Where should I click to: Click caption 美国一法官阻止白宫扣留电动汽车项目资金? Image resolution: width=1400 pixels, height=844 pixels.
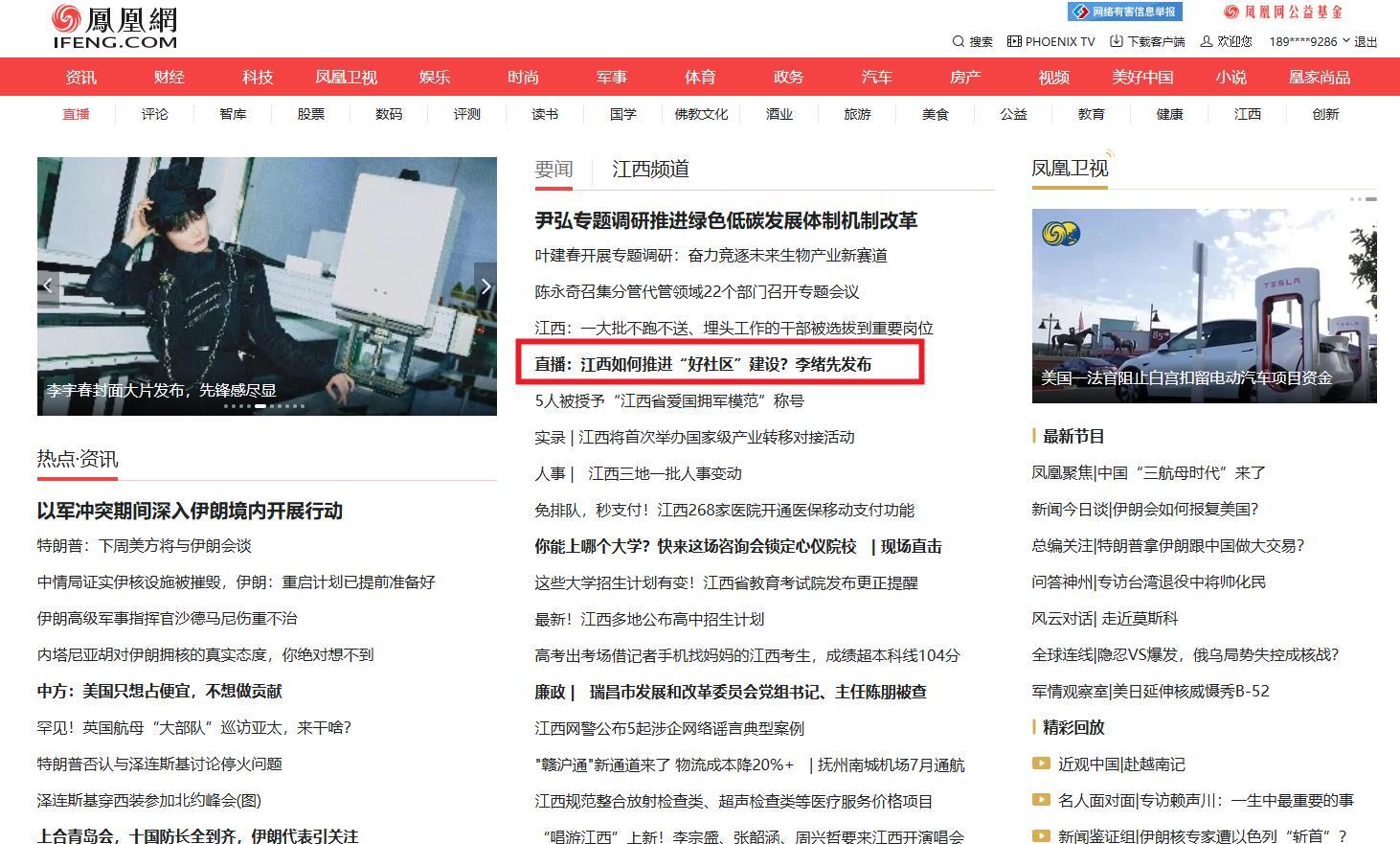pyautogui.click(x=1186, y=378)
